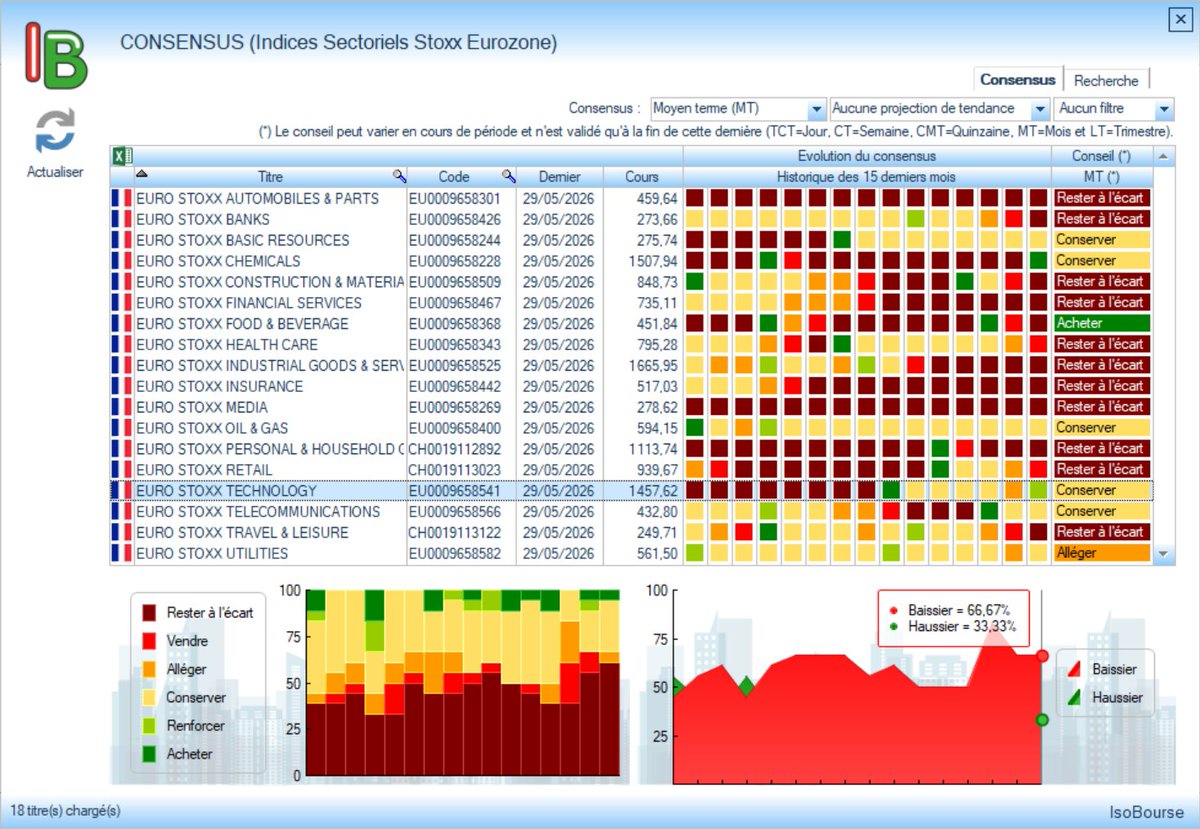Click the Alléger legend swatch
Image resolution: width=1200 pixels, height=829 pixels.
click(x=149, y=669)
